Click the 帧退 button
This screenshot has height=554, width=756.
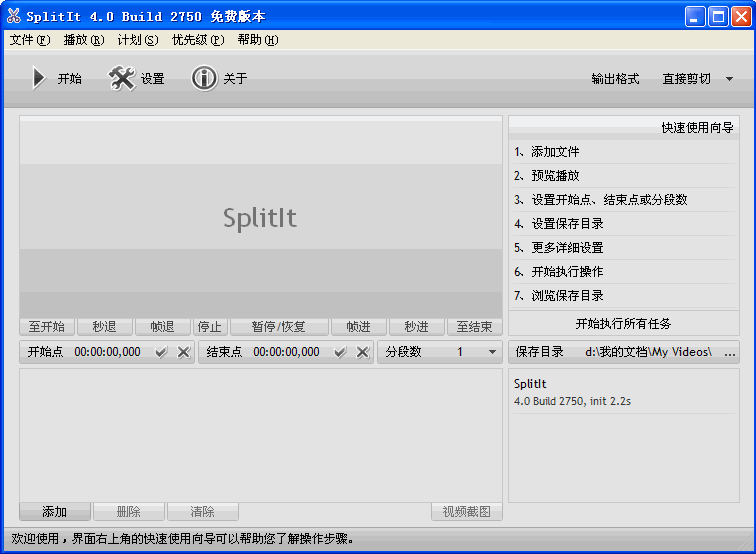point(162,327)
